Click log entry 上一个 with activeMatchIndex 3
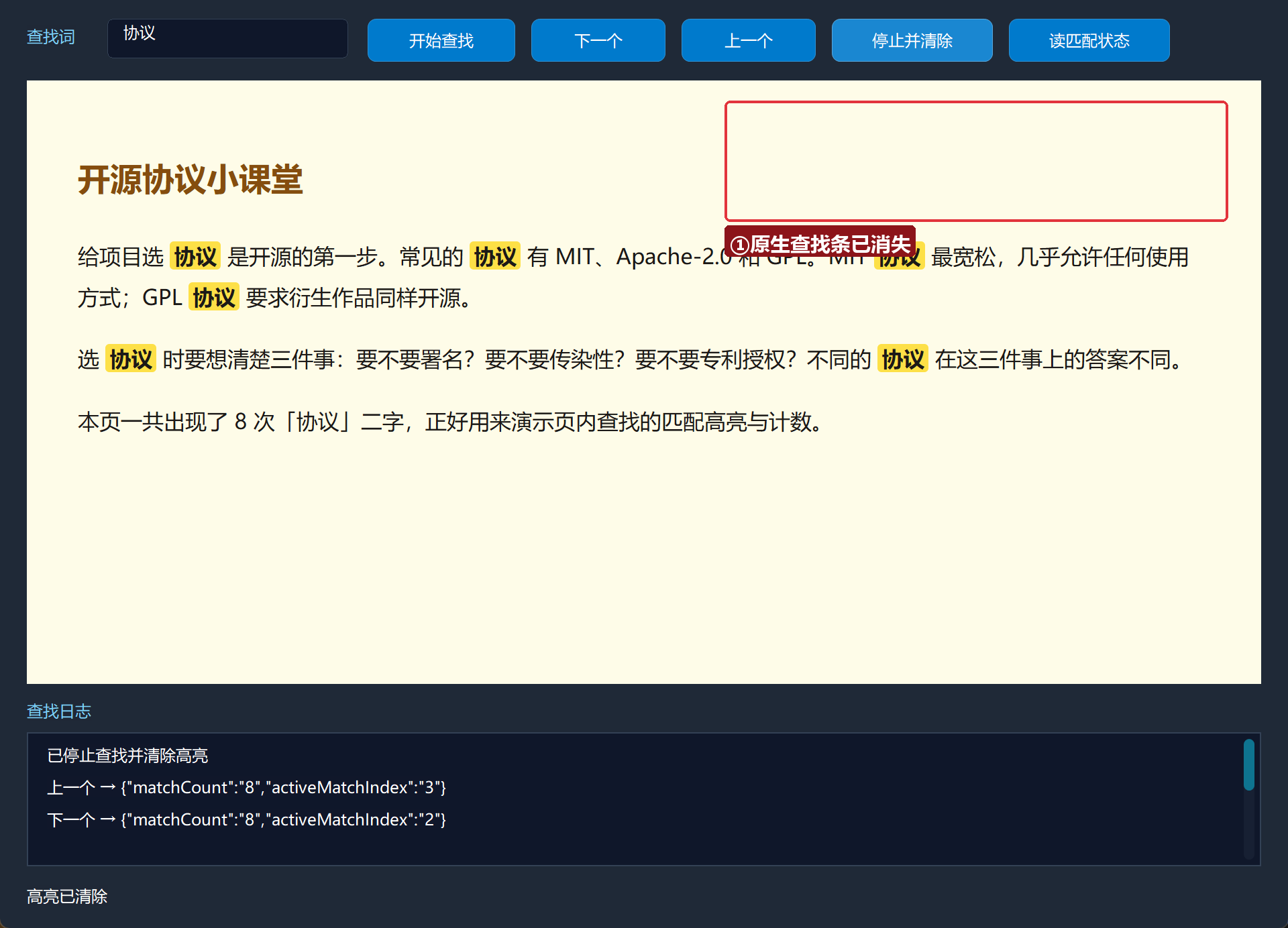 point(246,787)
